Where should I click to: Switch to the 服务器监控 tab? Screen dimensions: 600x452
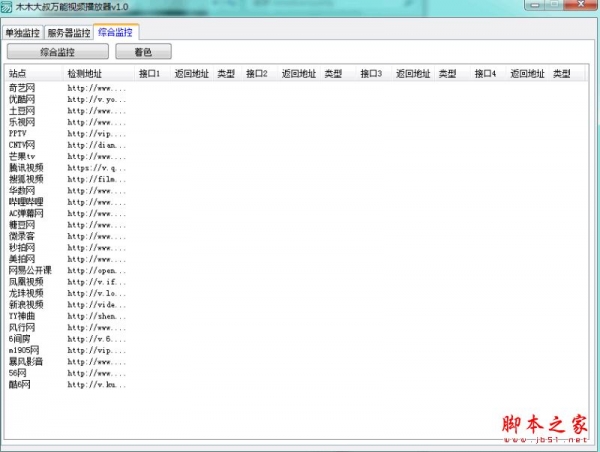(69, 33)
